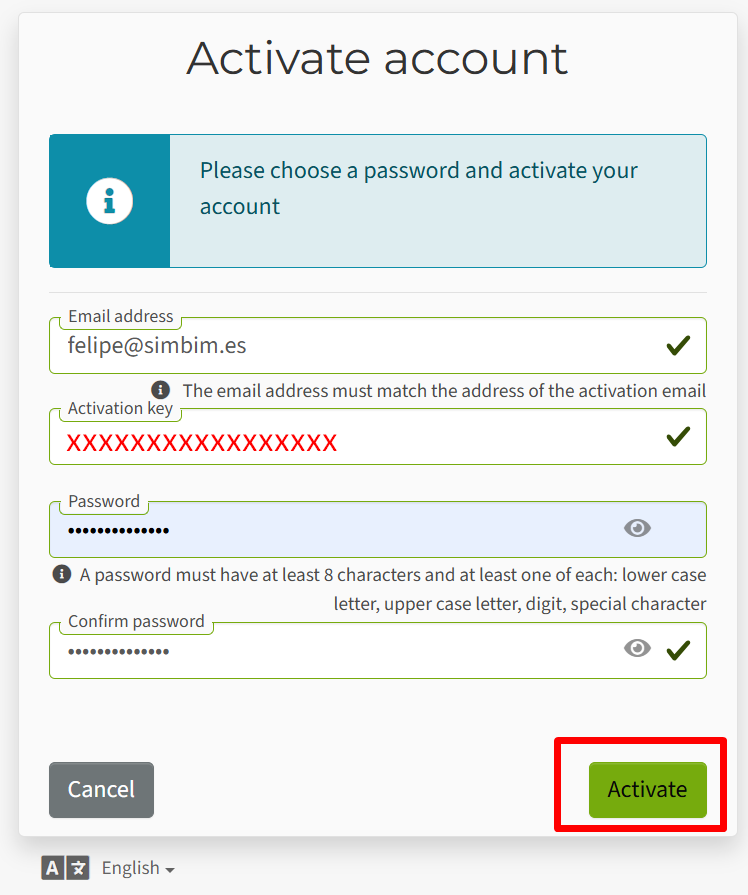The height and width of the screenshot is (895, 748).
Task: Click the green checkmark in the Email address field
Action: click(678, 346)
